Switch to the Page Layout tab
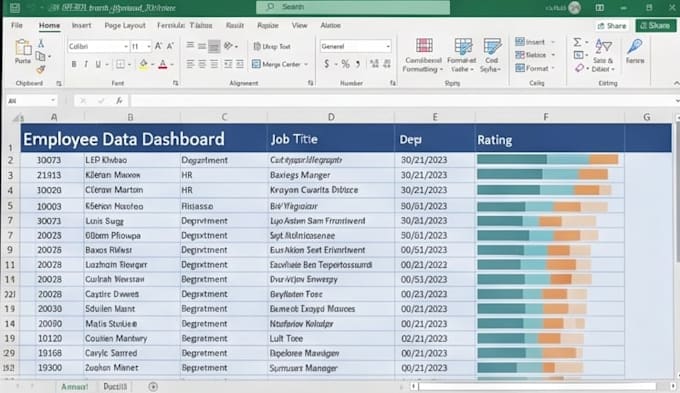The width and height of the screenshot is (680, 393). [x=125, y=25]
